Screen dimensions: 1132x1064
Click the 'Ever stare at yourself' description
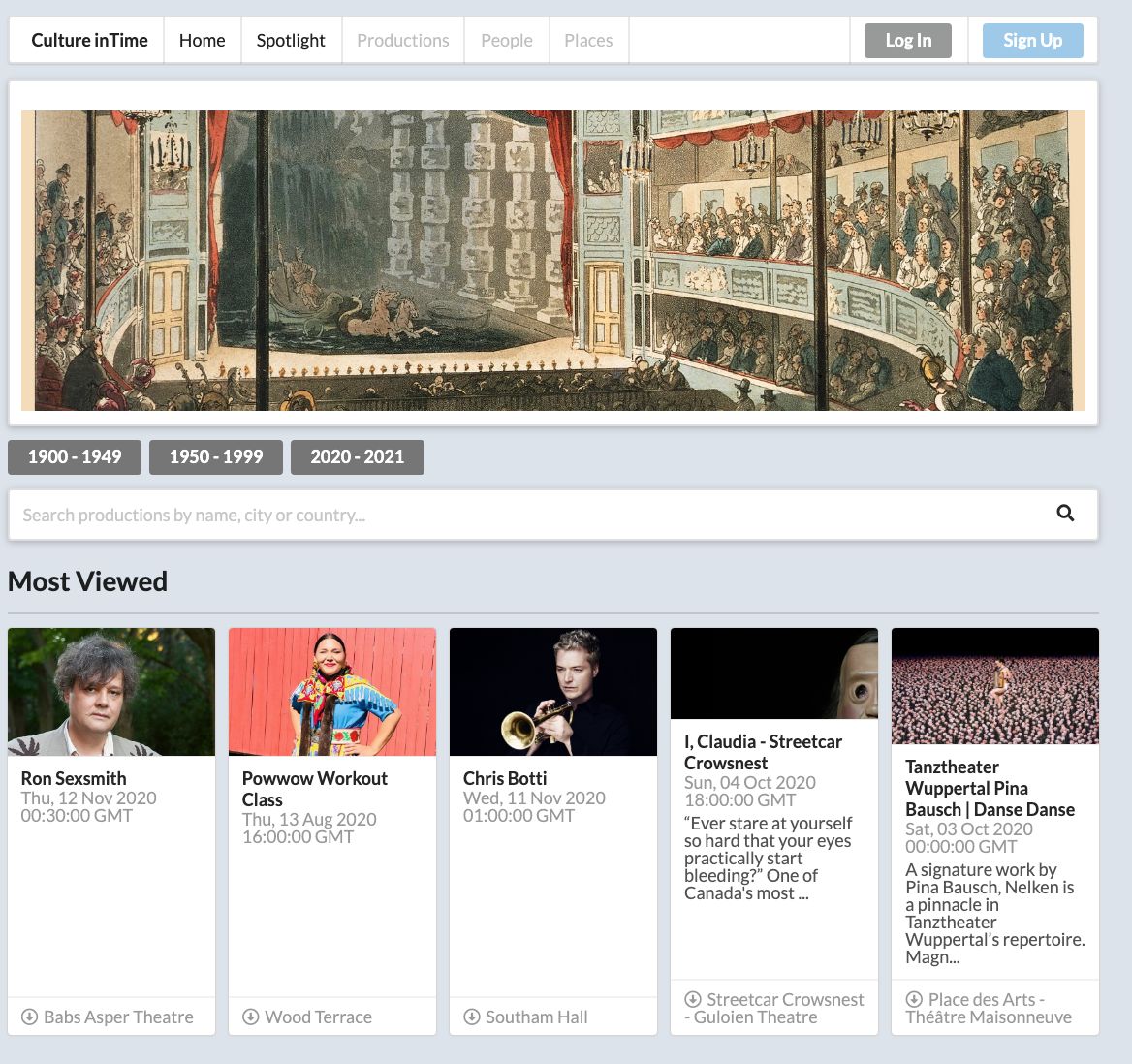click(x=769, y=859)
